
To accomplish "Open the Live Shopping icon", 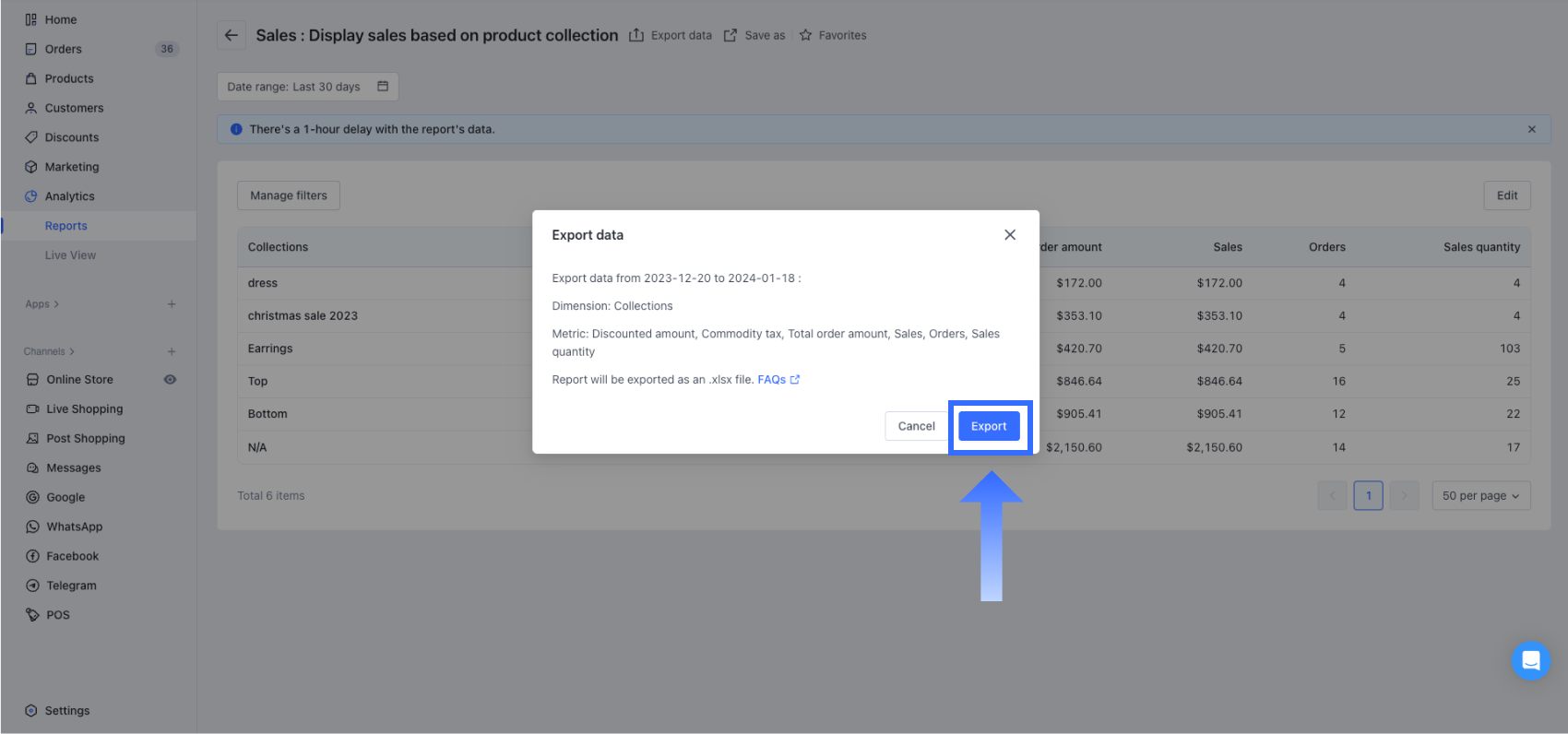I will pyautogui.click(x=33, y=408).
